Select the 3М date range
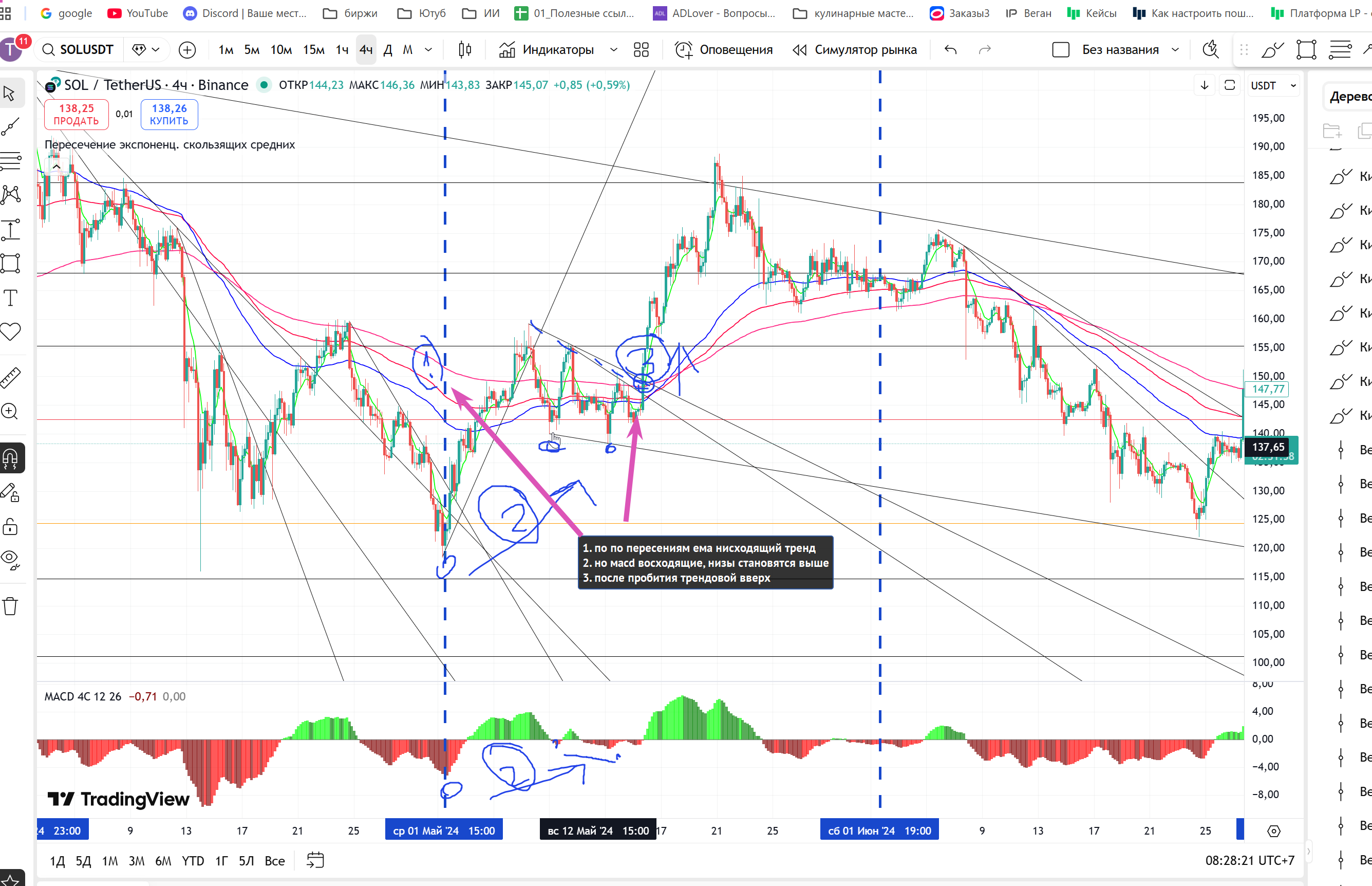The width and height of the screenshot is (1372, 886). pos(136,861)
